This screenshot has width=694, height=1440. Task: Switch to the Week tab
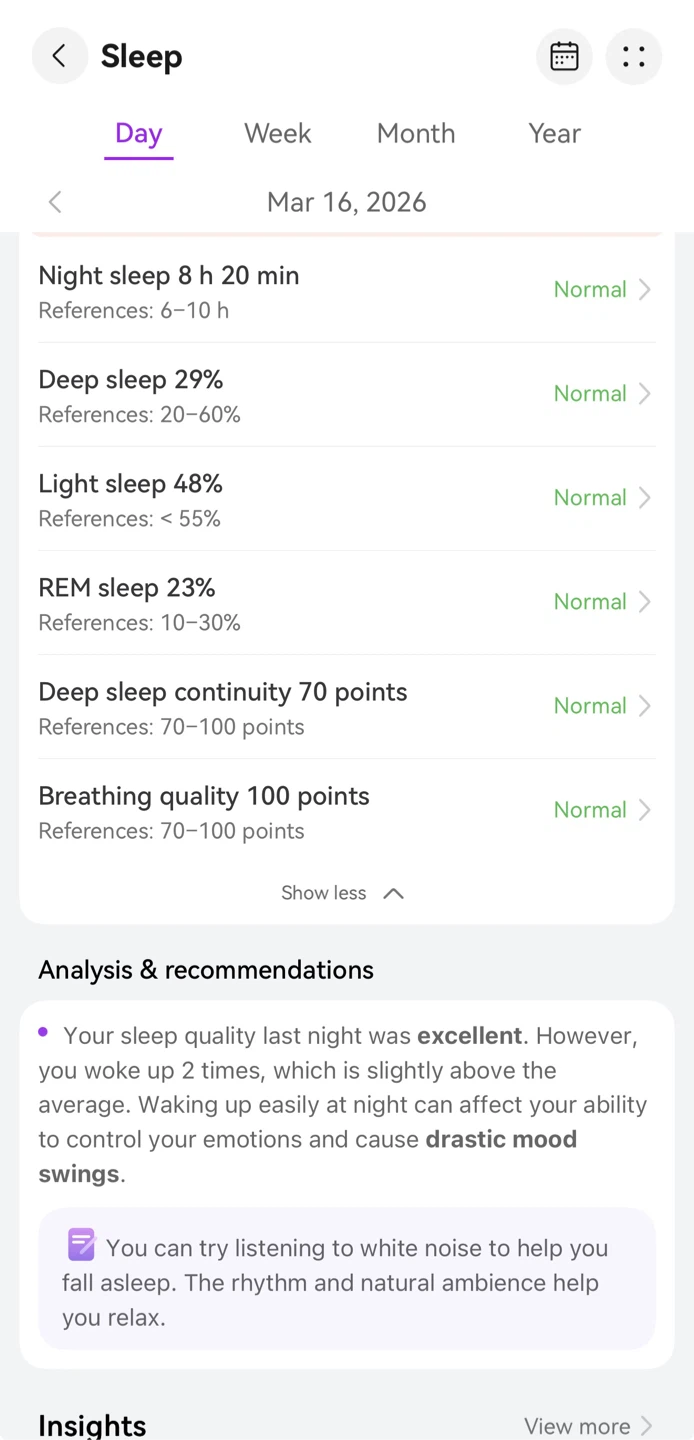pos(278,133)
